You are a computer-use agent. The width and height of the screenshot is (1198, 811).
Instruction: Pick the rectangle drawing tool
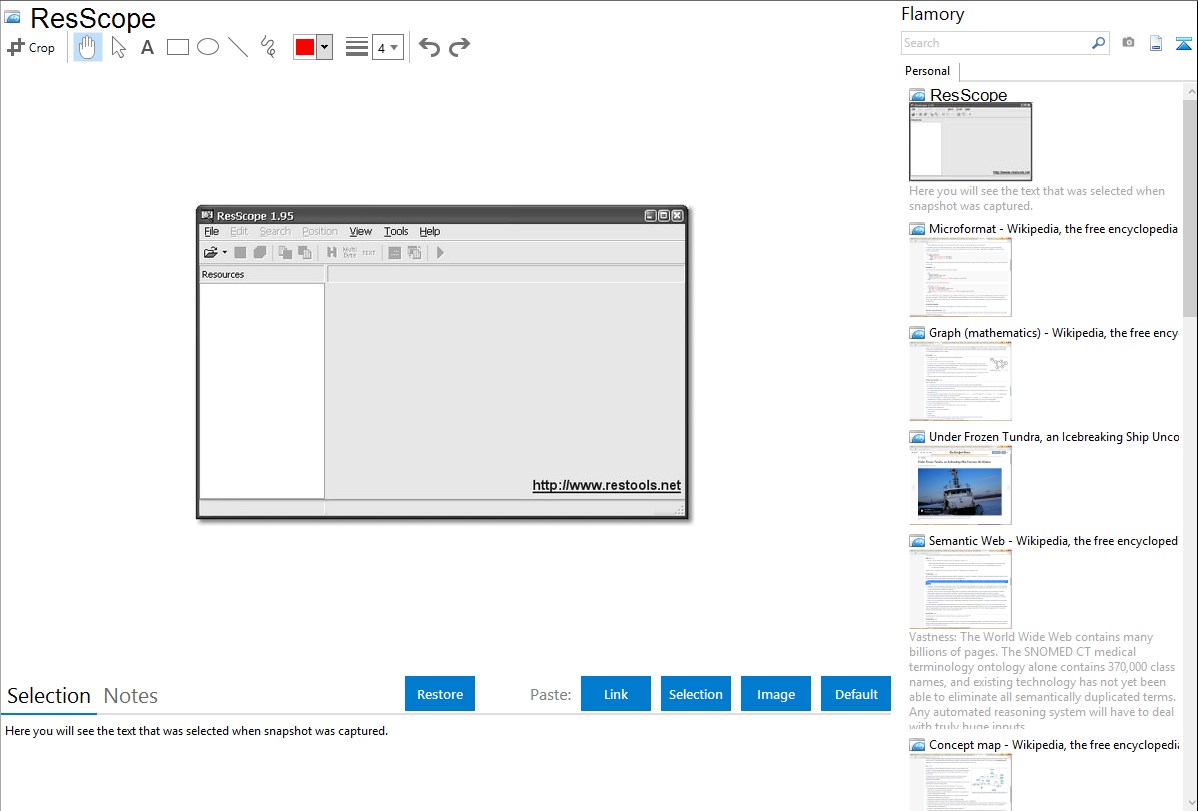tap(178, 47)
